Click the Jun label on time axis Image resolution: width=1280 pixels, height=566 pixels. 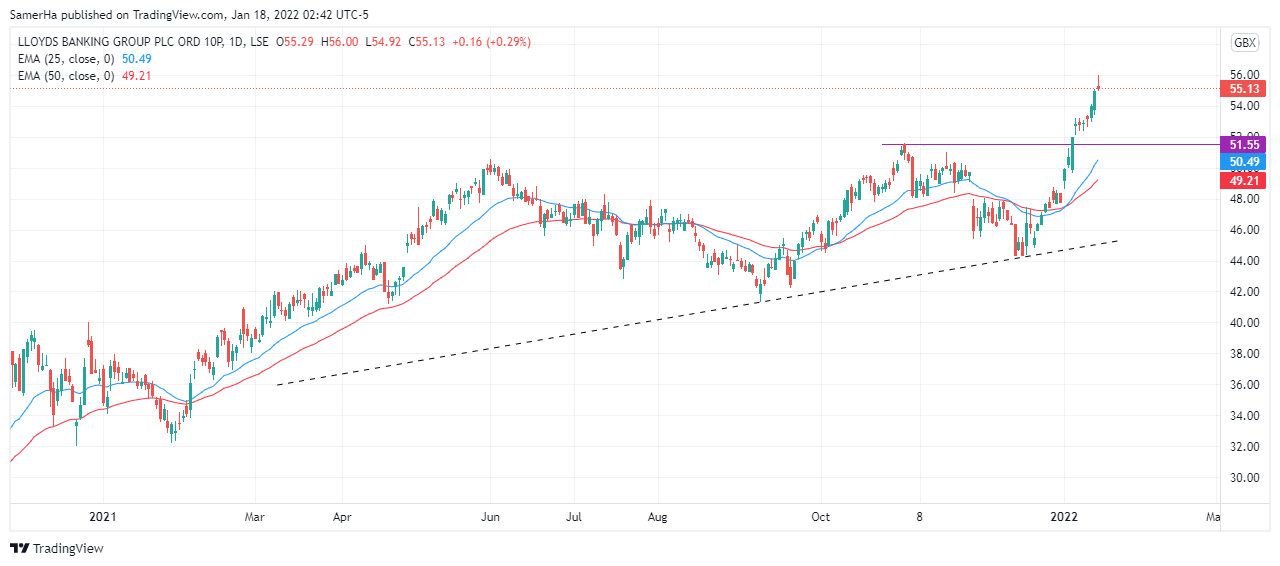(490, 517)
